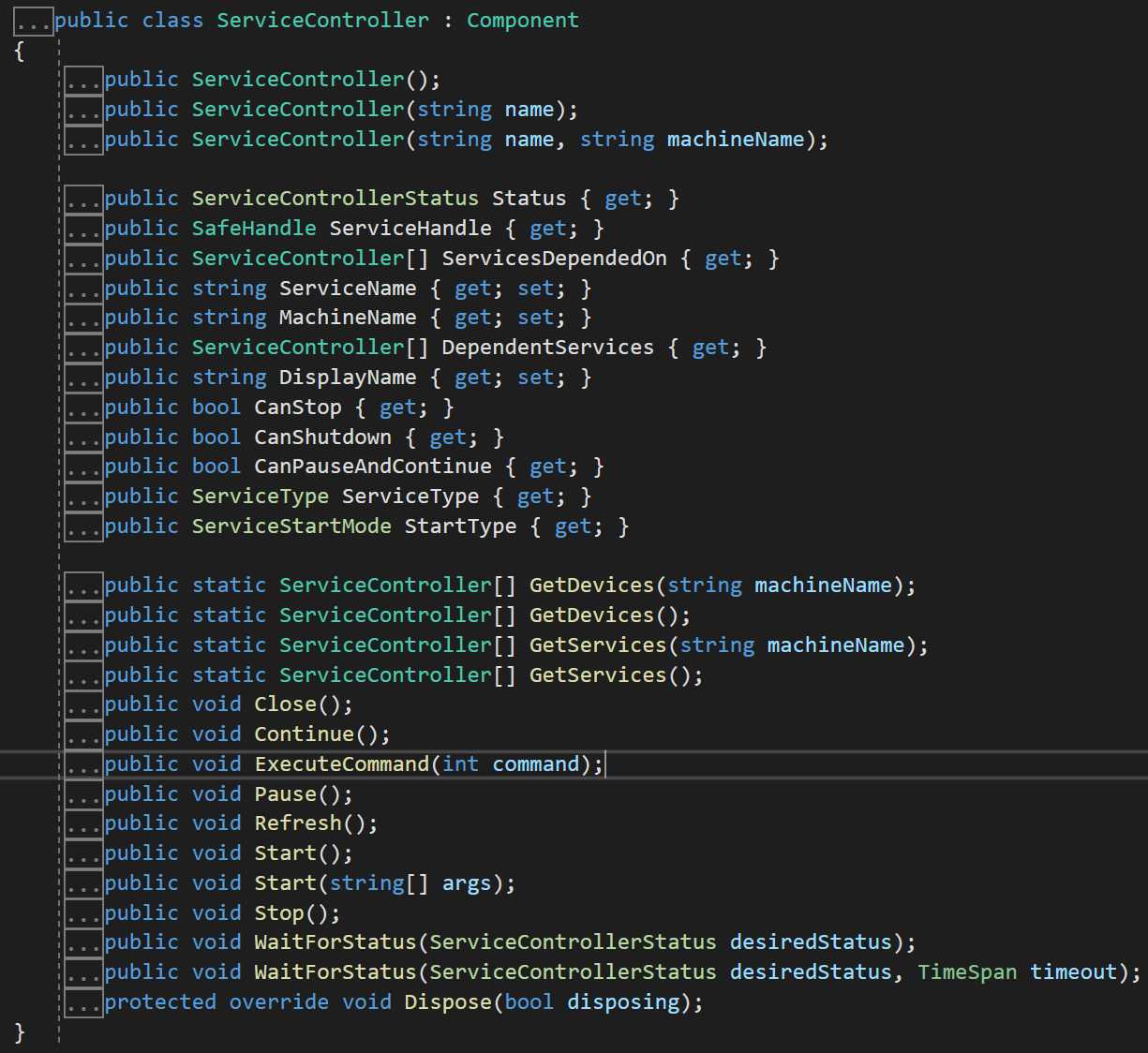1148x1053 pixels.
Task: Expand the ellipsis box beside parameterless ServiceController() constructor
Action: [84, 81]
